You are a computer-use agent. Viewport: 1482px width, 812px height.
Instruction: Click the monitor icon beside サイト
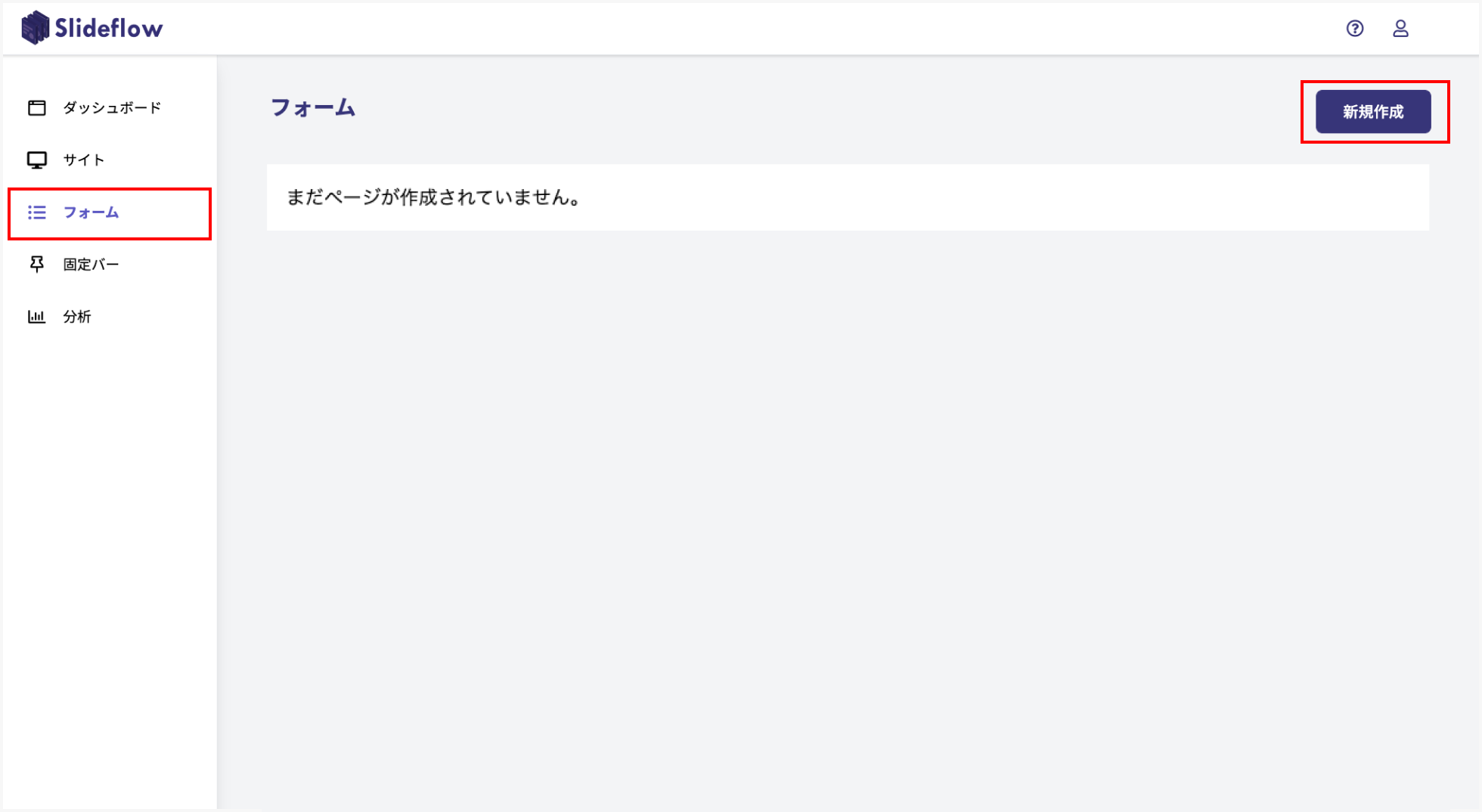click(x=36, y=160)
